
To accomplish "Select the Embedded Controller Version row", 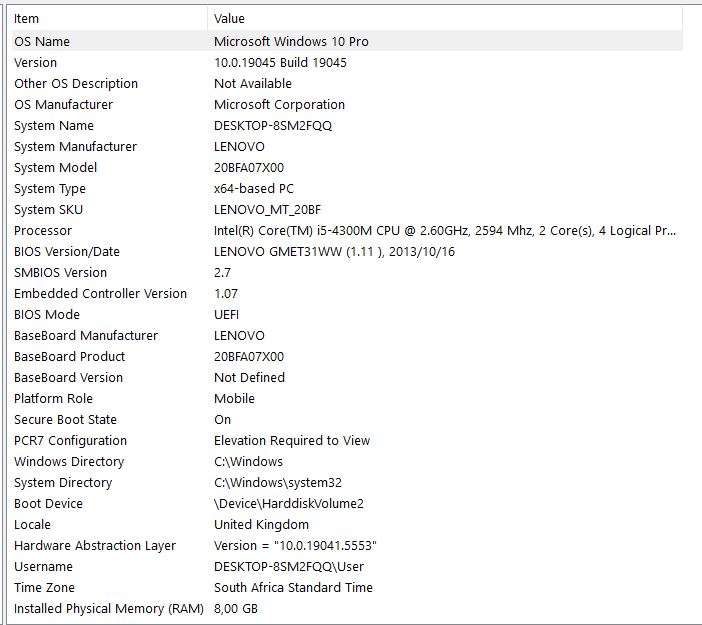I will pyautogui.click(x=100, y=294).
